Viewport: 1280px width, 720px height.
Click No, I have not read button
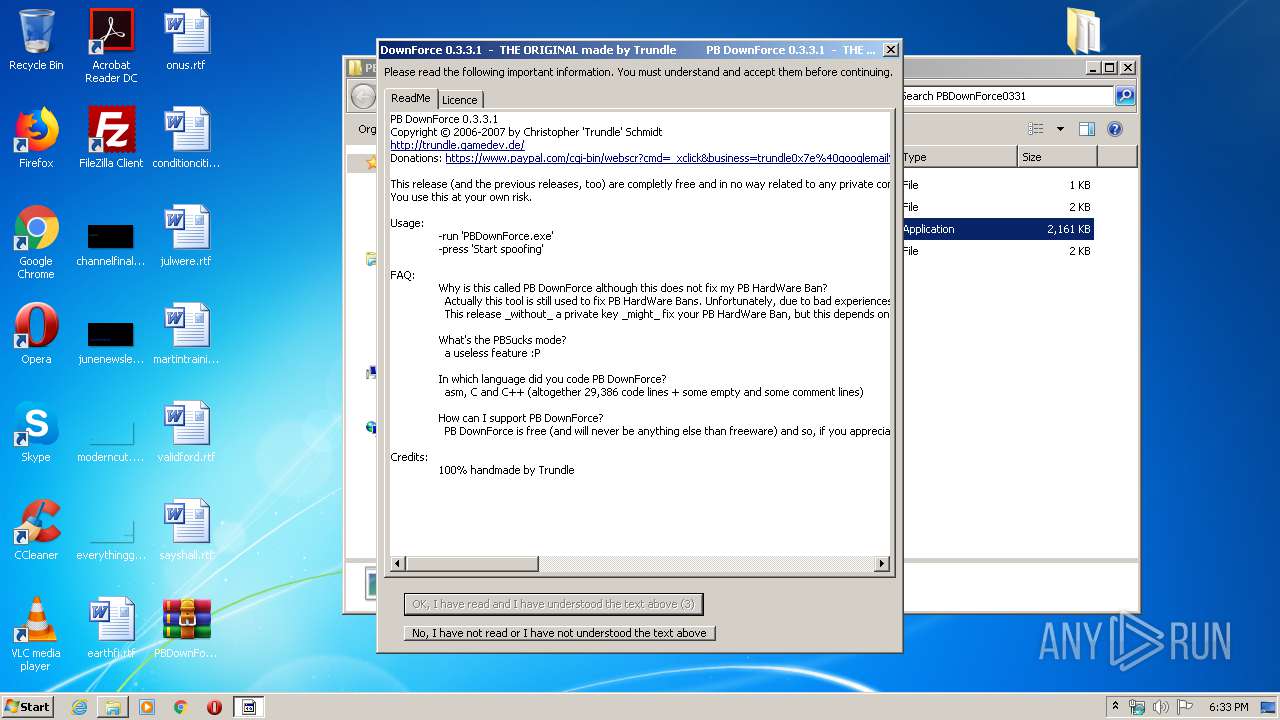point(559,633)
